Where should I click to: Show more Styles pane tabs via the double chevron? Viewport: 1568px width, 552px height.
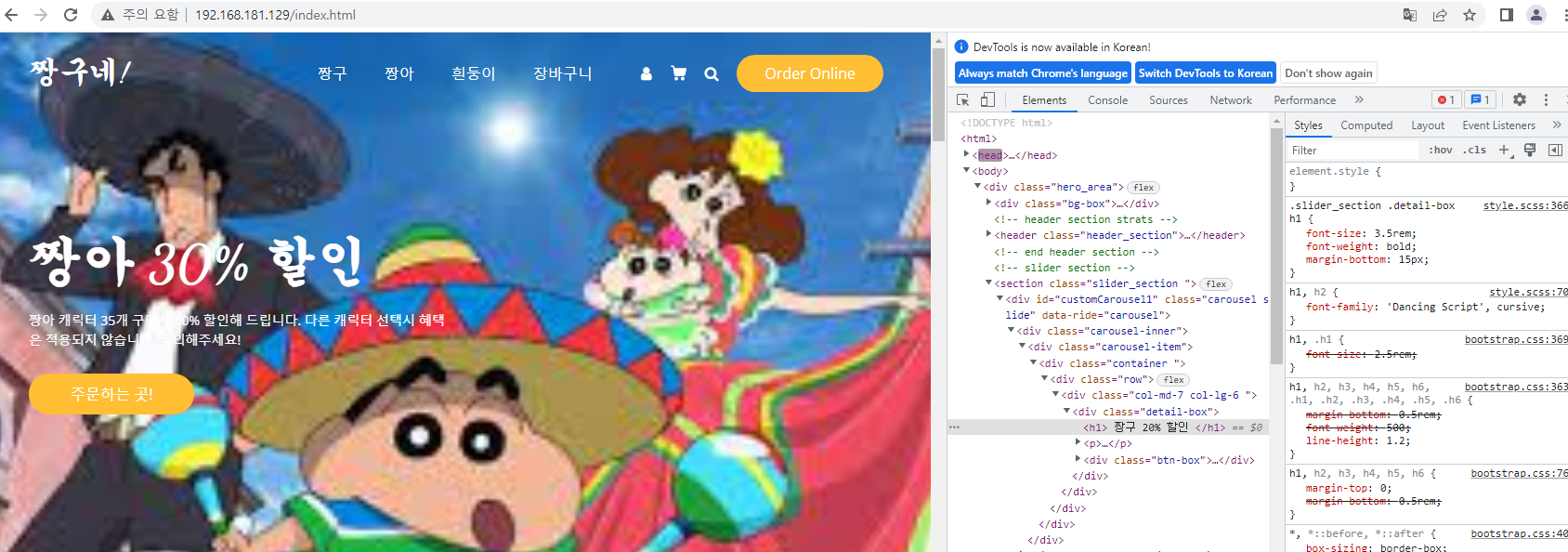point(1557,125)
